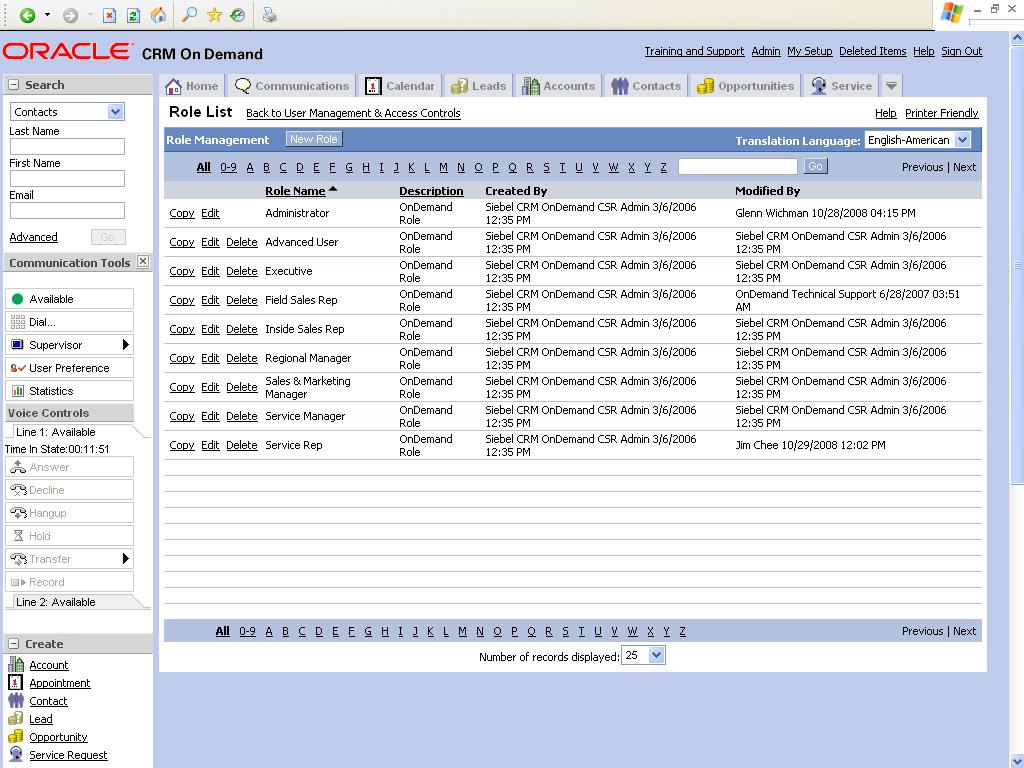Screen dimensions: 1024x768
Task: Click the browser Back arrow icon
Action: pyautogui.click(x=27, y=15)
